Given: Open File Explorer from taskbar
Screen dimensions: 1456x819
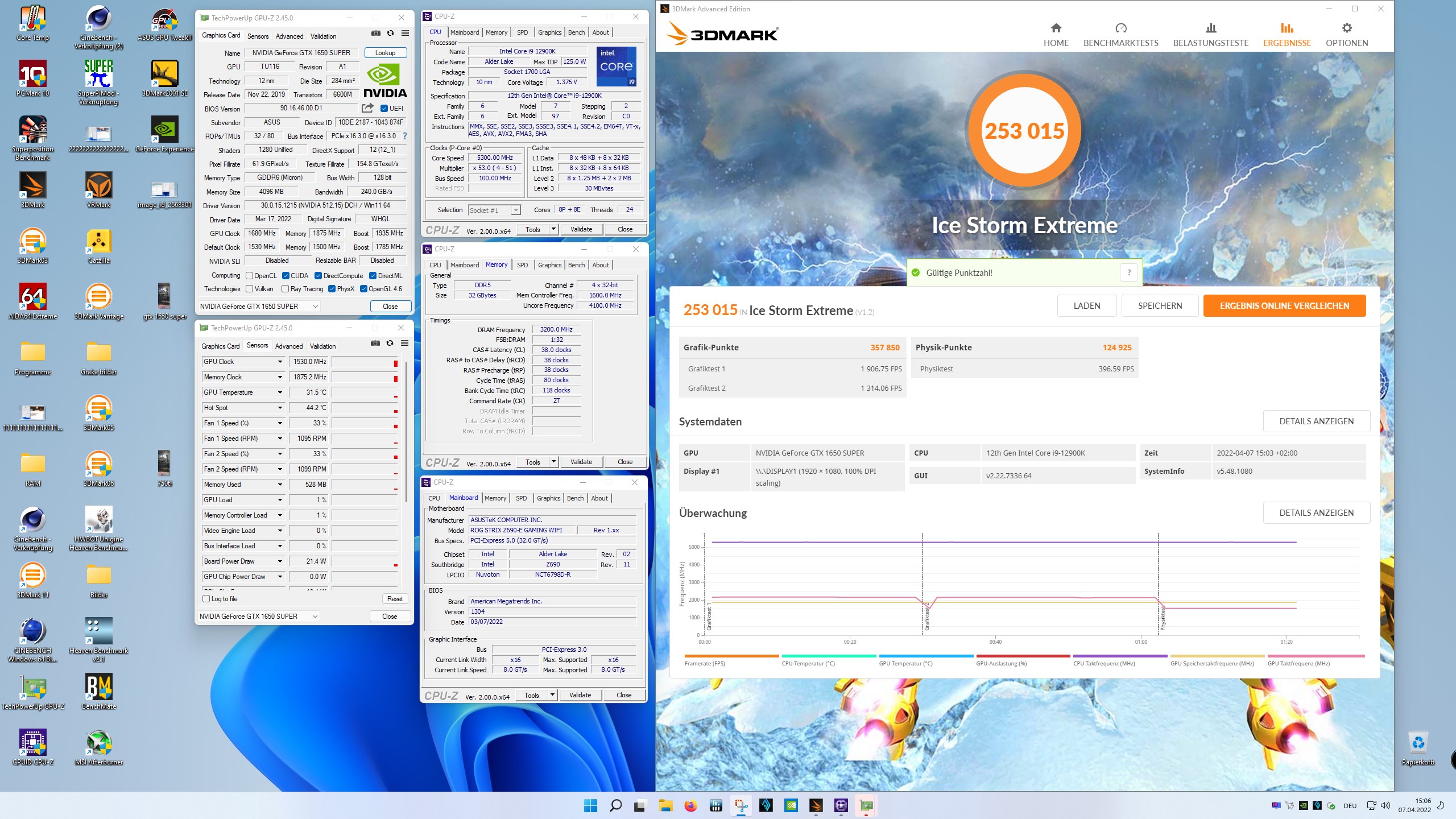Looking at the screenshot, I should click(665, 805).
